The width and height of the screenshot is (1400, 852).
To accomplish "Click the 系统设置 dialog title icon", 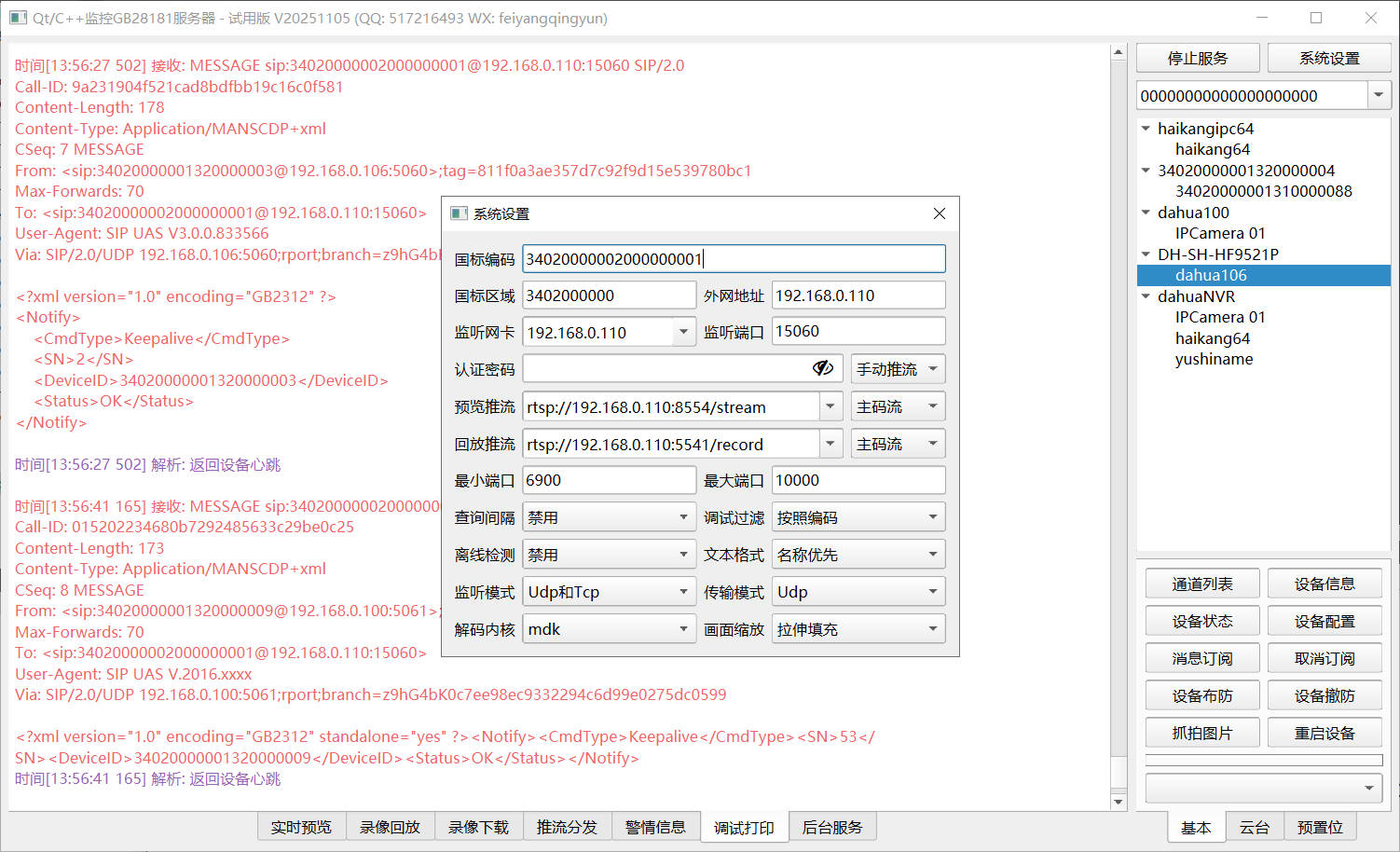I will pos(459,213).
